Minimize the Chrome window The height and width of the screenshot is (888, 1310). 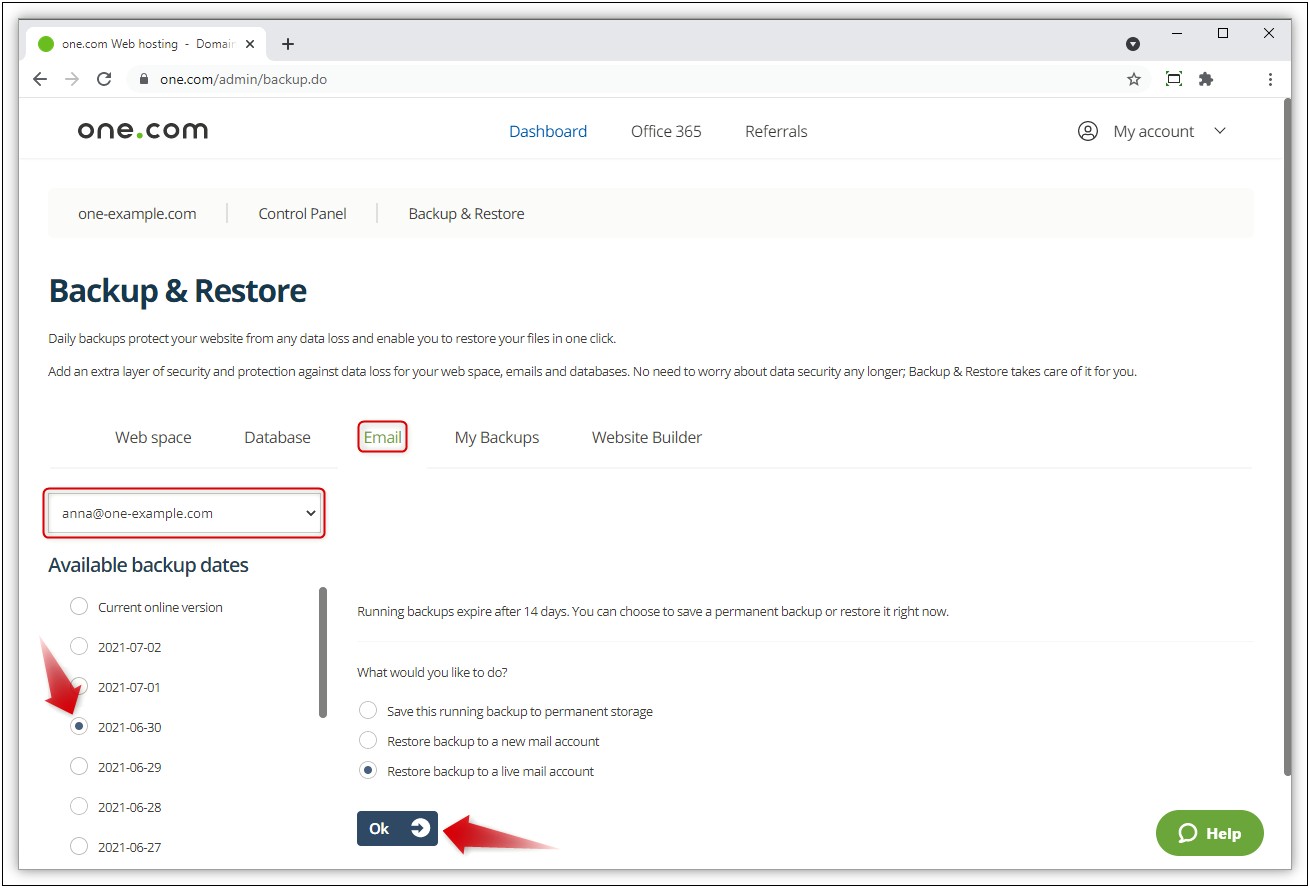pyautogui.click(x=1177, y=33)
